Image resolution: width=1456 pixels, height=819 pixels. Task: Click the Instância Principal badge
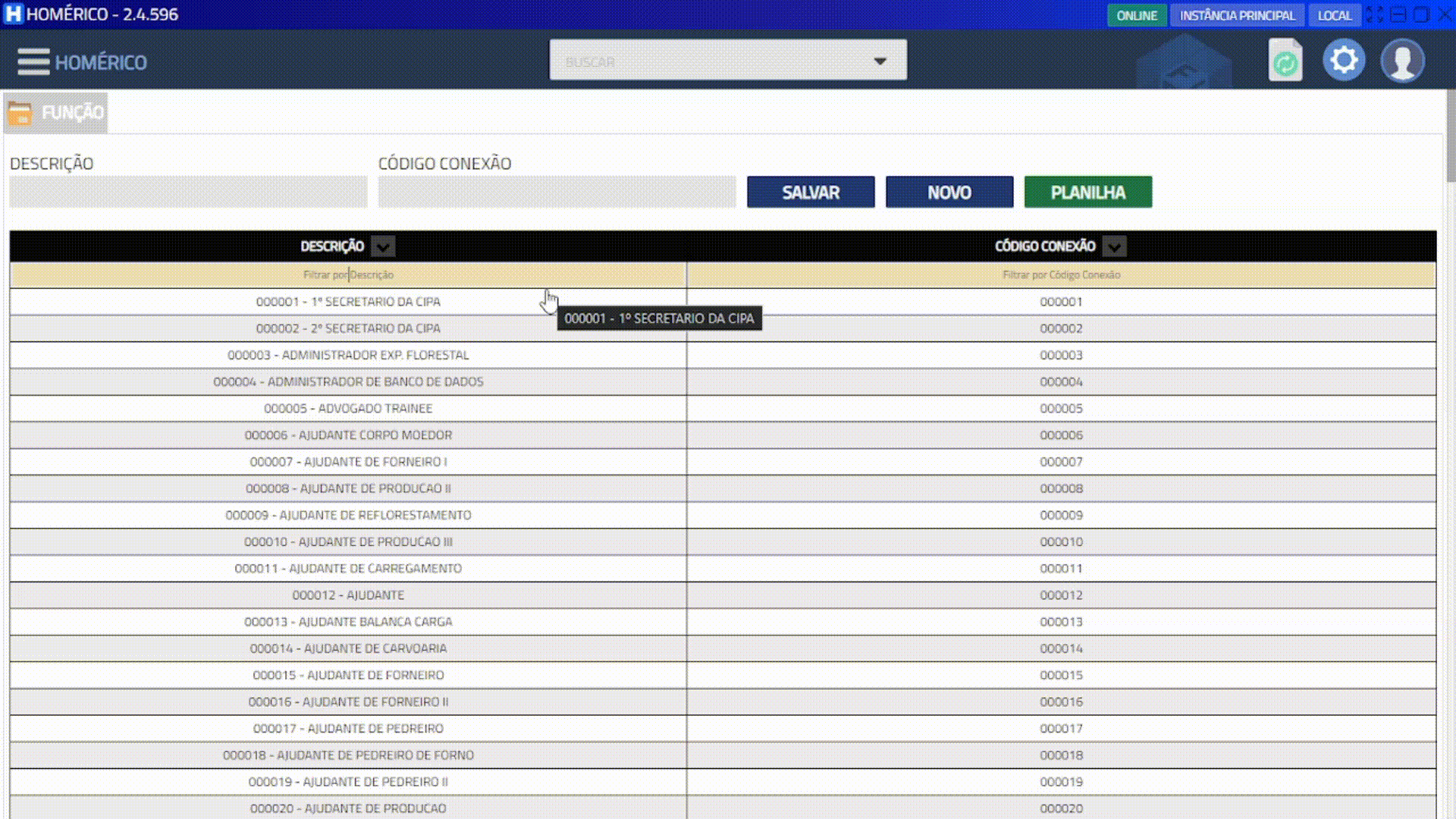tap(1237, 15)
